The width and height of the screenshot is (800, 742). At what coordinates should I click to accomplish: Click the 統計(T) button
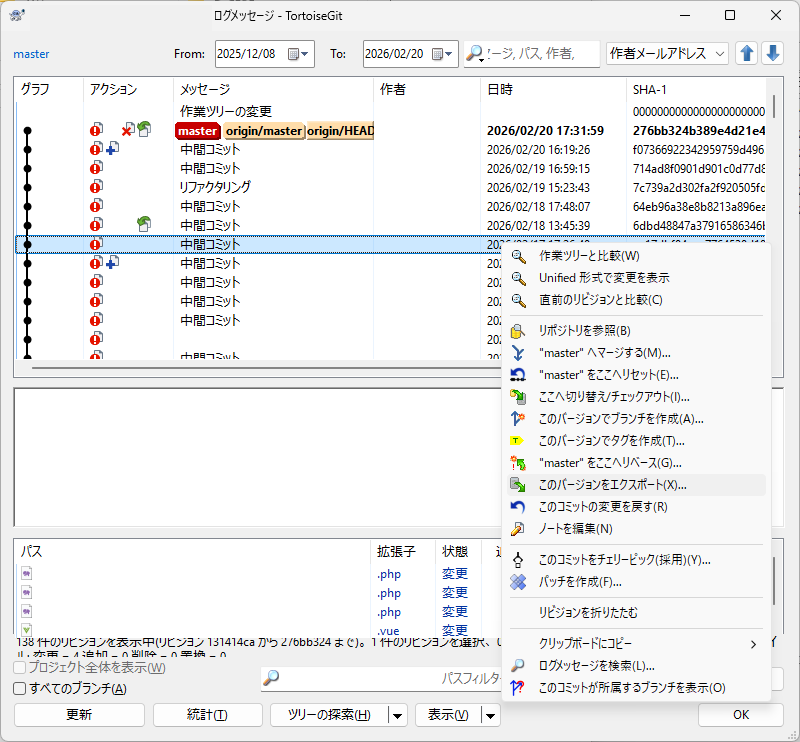[207, 715]
